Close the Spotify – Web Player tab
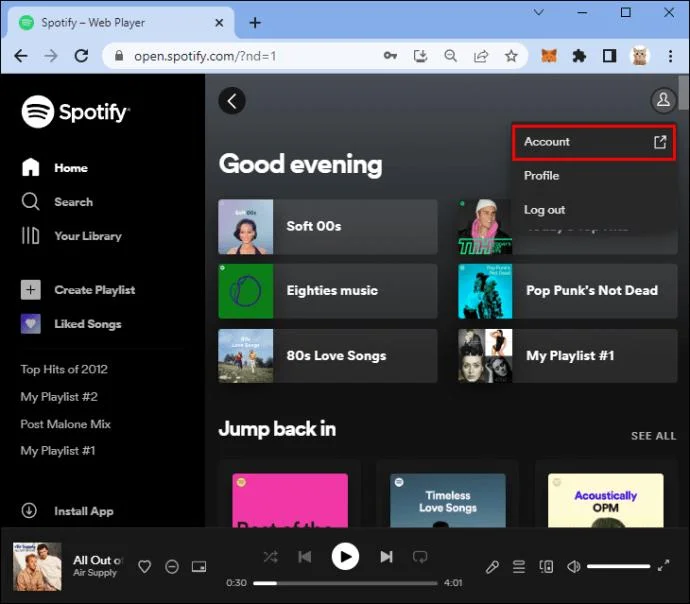The height and width of the screenshot is (604, 690). 219,22
